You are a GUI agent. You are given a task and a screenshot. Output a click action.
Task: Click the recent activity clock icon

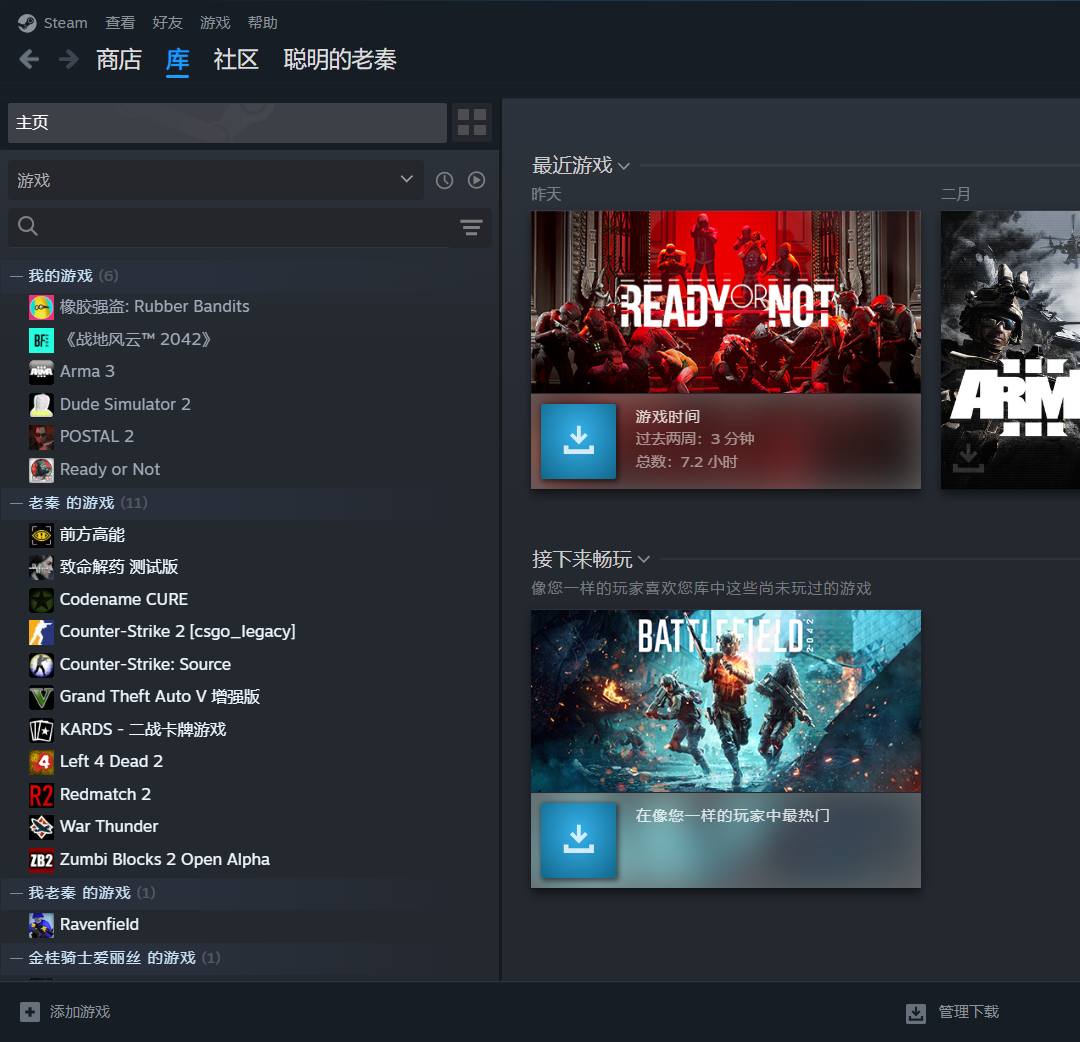pyautogui.click(x=444, y=180)
